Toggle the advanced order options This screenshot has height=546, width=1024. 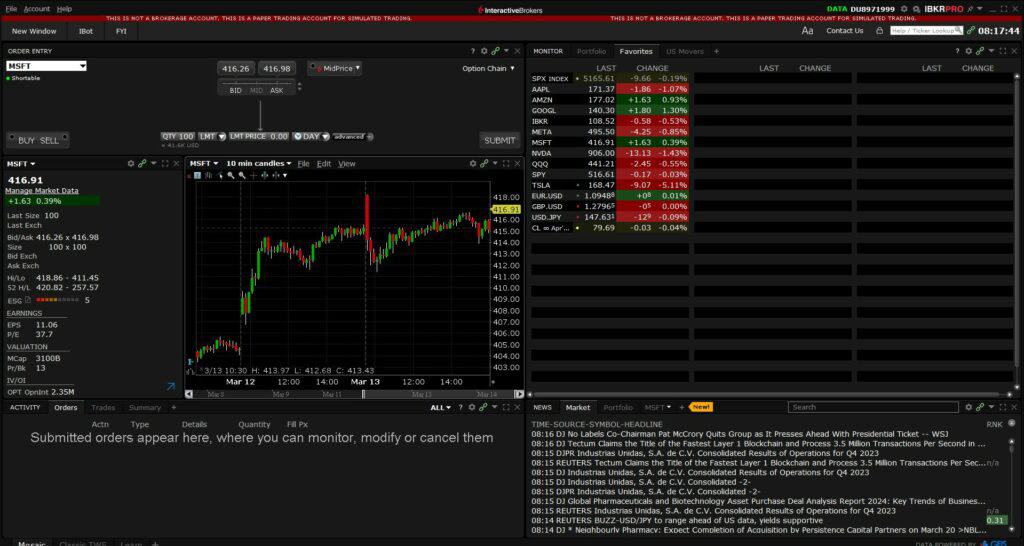coord(352,136)
